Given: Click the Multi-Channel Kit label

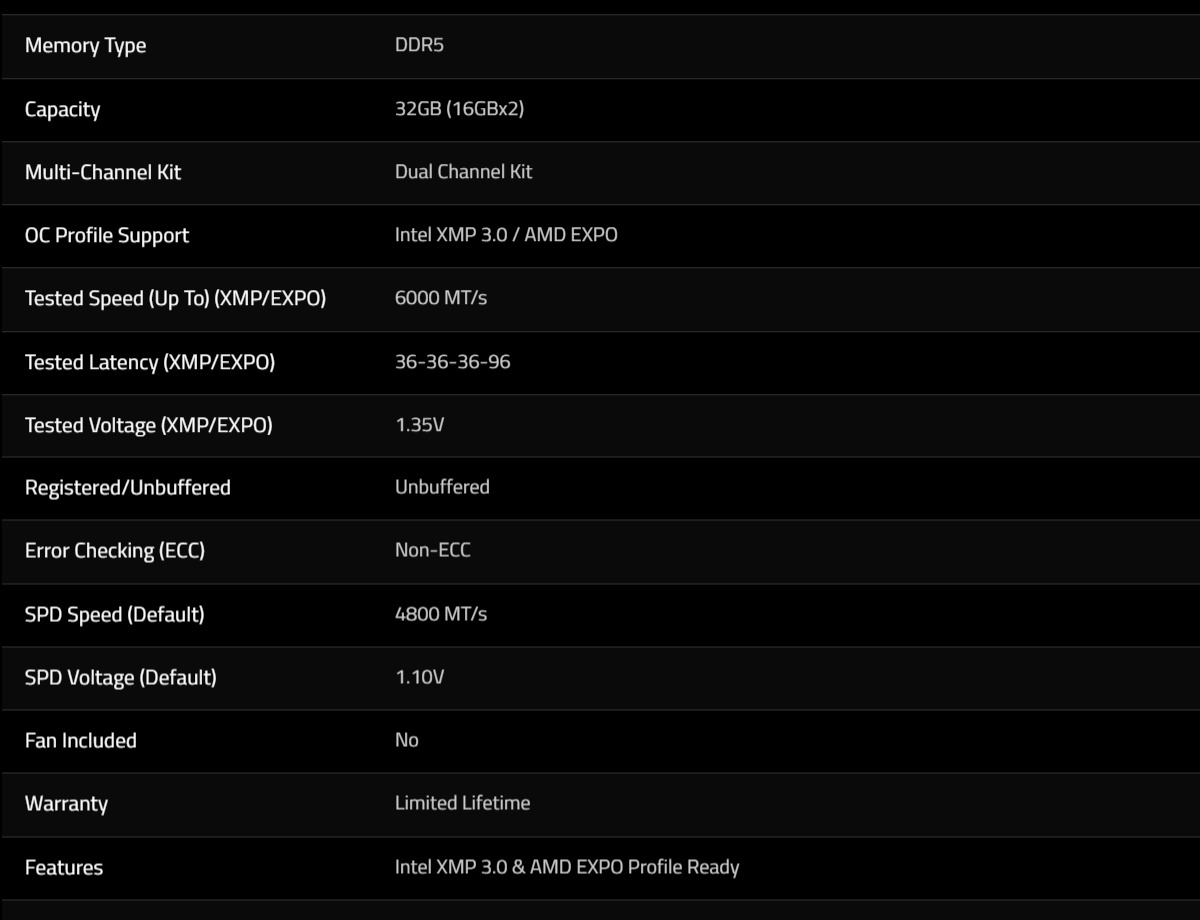Looking at the screenshot, I should click(103, 172).
